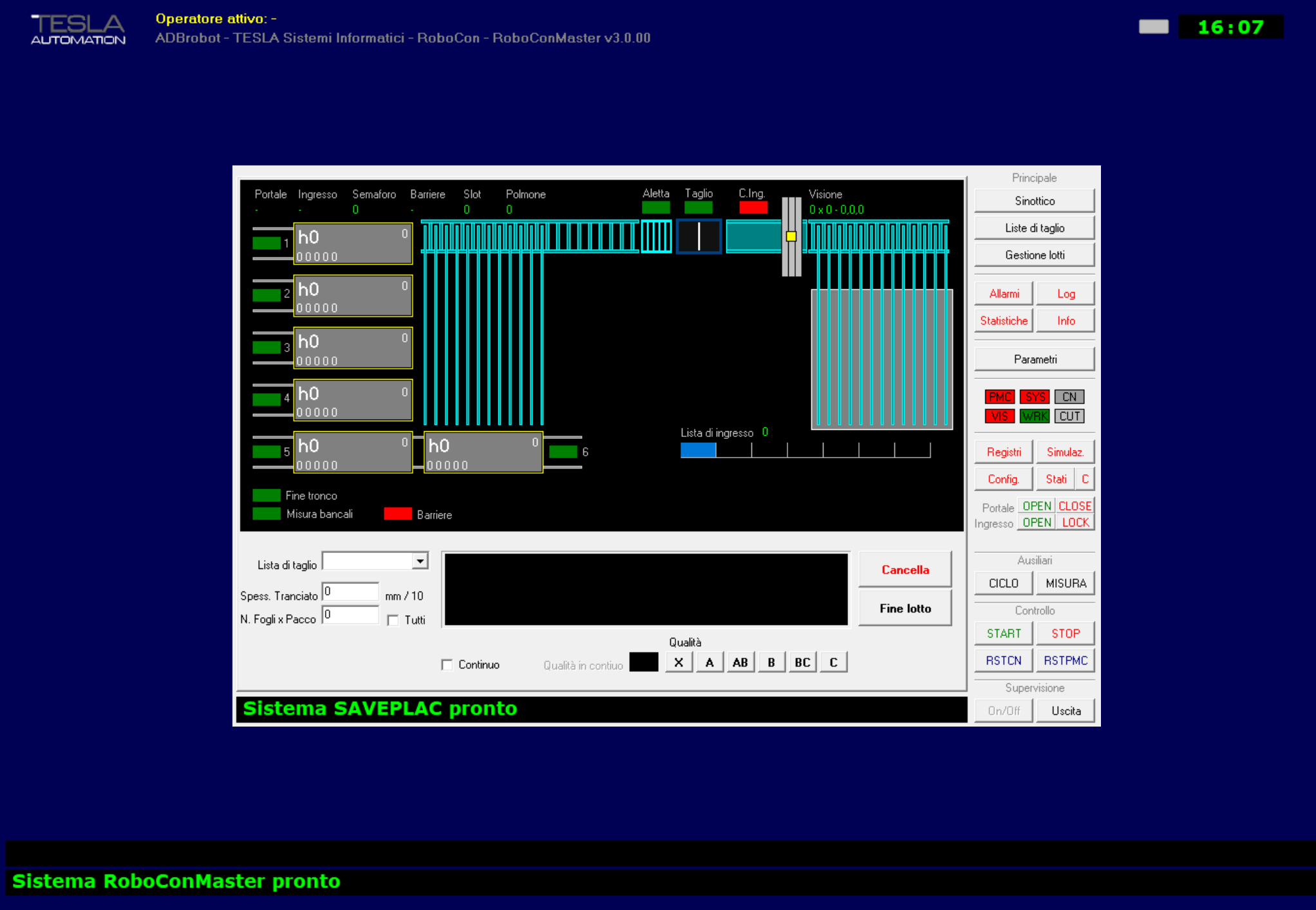Click the START control button

[x=1004, y=632]
